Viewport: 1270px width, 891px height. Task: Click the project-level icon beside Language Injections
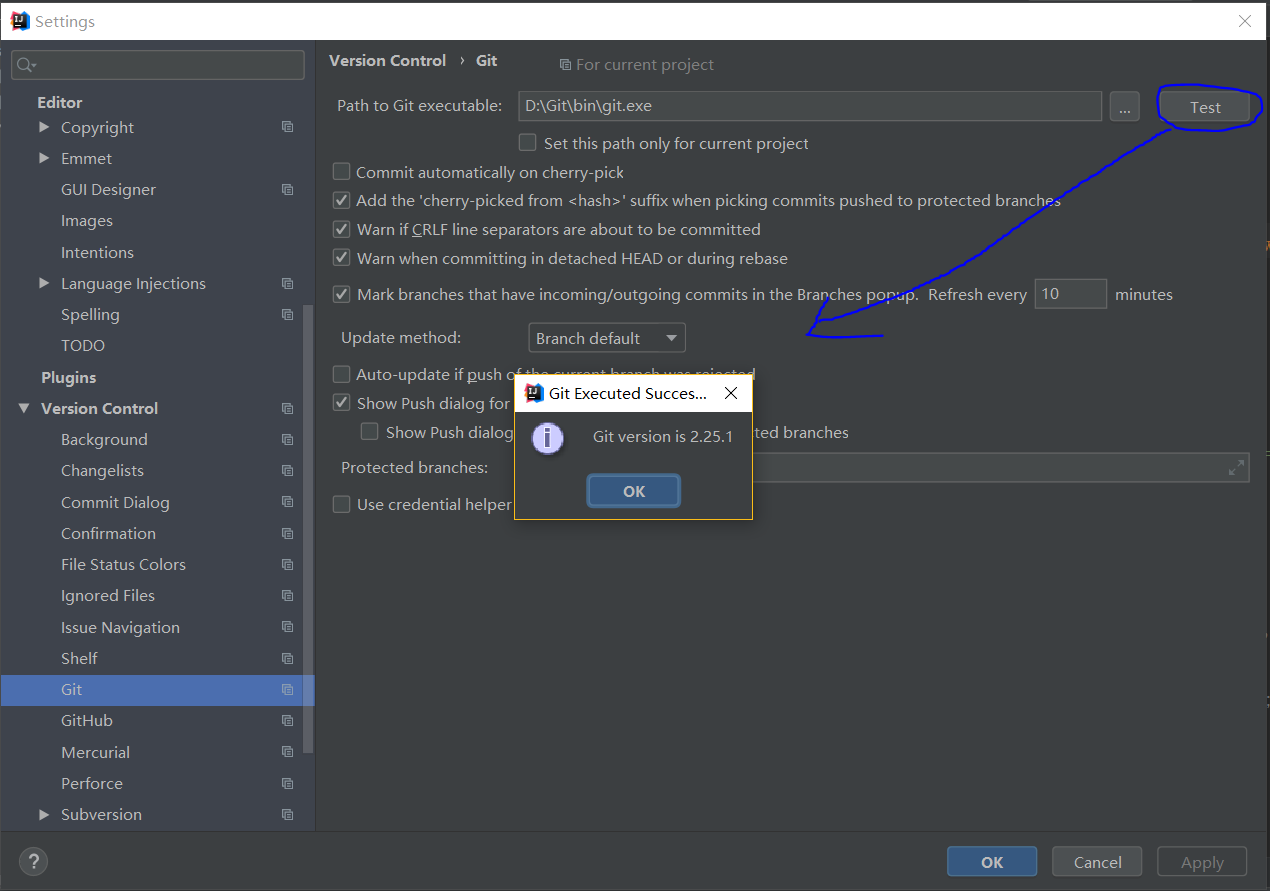(x=288, y=283)
